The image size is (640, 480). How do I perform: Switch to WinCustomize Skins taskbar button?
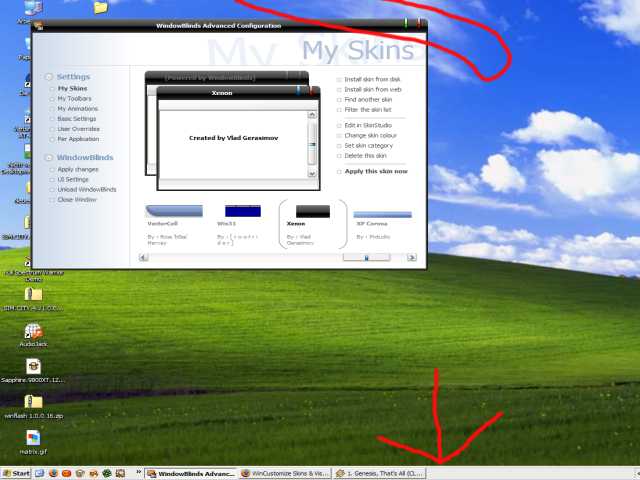284,473
